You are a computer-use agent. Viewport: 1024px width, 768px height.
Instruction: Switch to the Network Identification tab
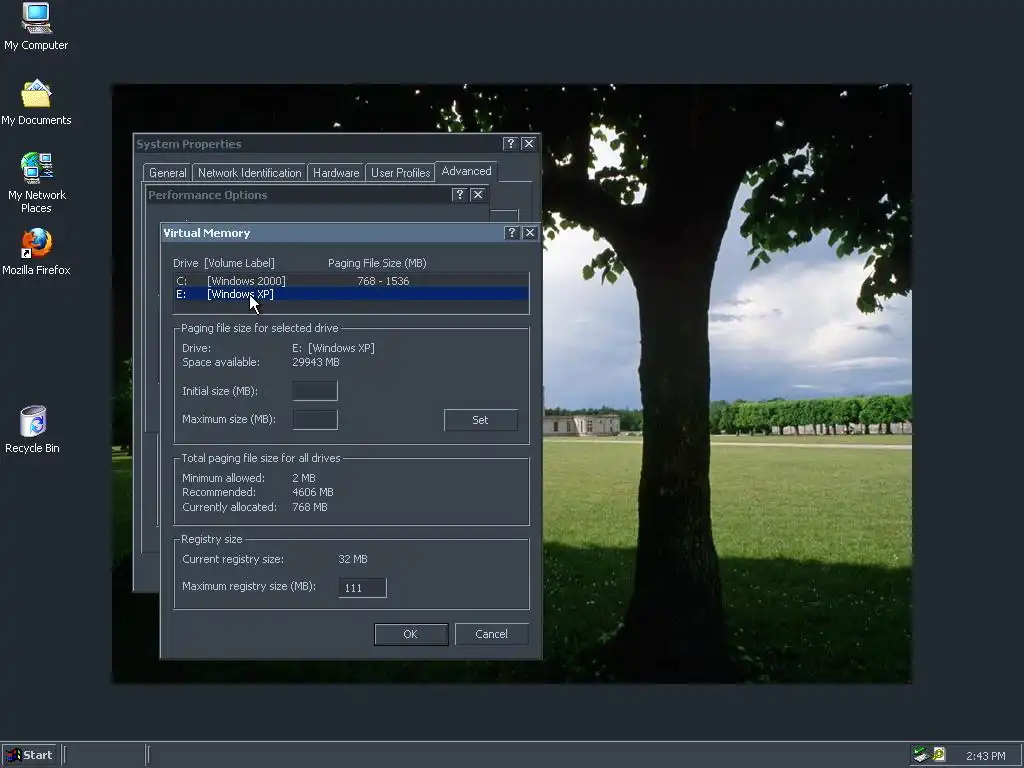pos(249,173)
